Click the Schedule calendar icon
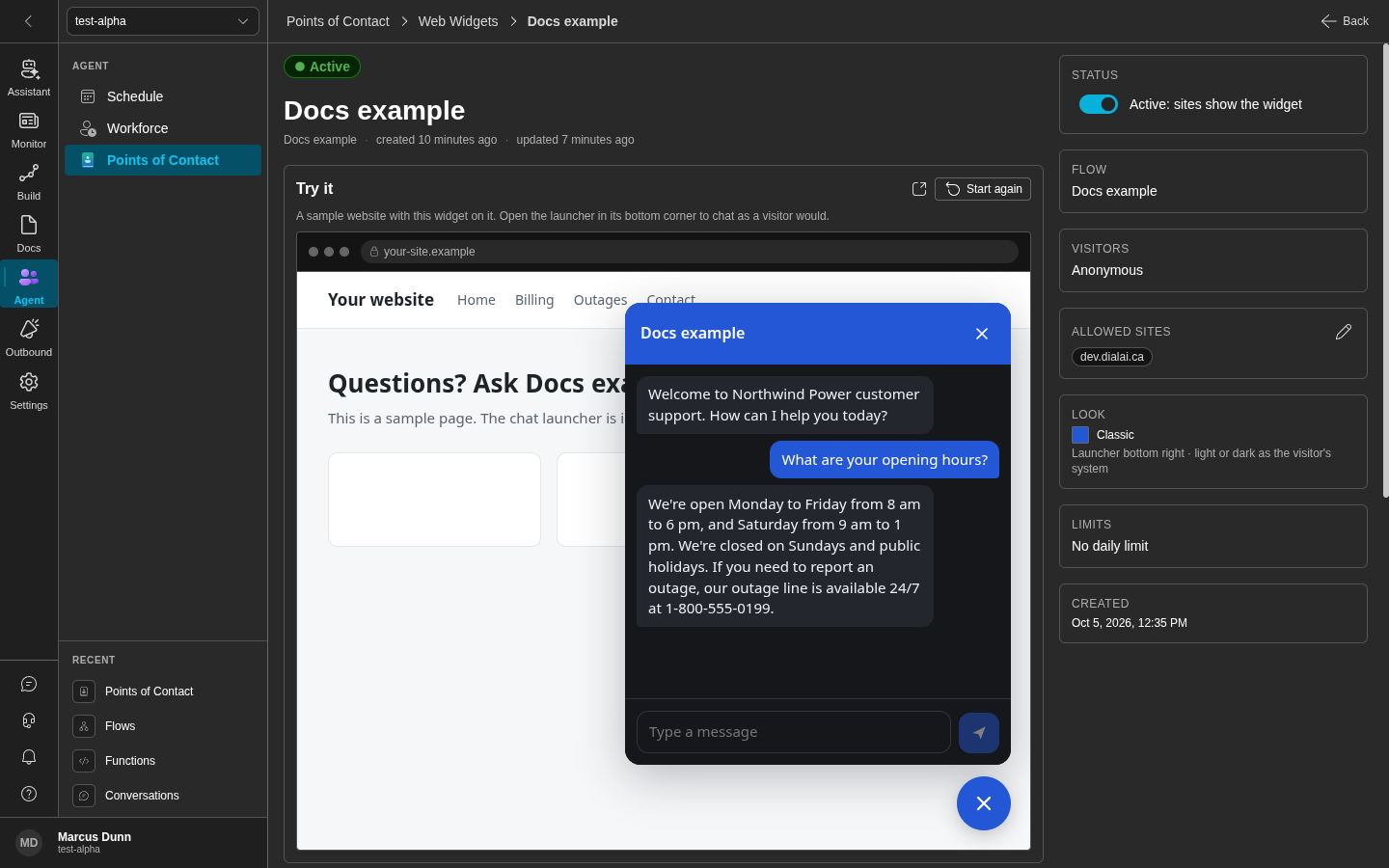Viewport: 1389px width, 868px height. [x=88, y=96]
